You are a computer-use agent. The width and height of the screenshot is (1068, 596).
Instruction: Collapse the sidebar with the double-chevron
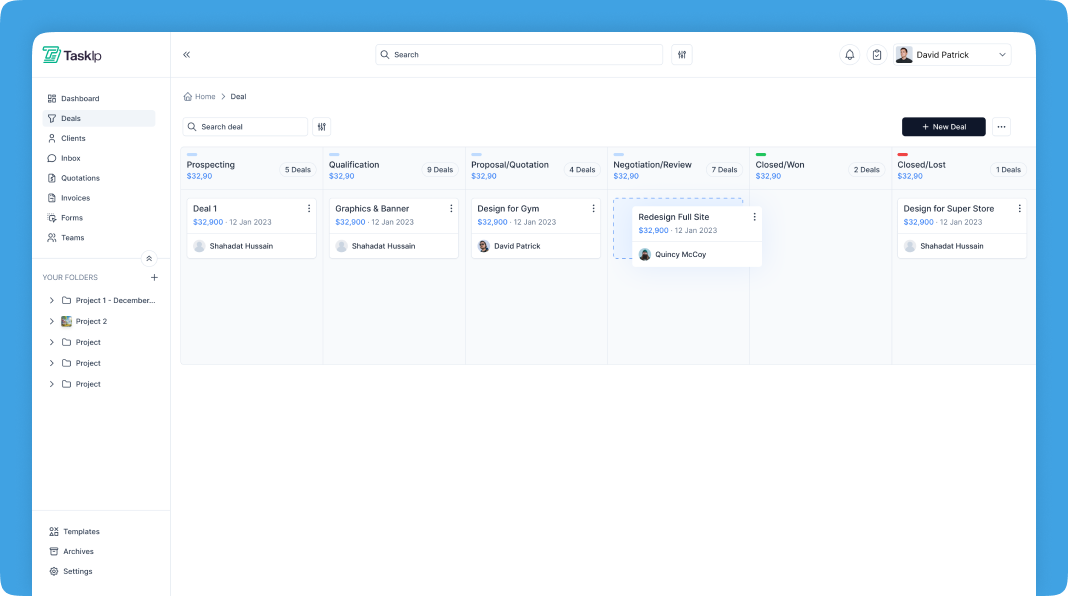coord(186,55)
